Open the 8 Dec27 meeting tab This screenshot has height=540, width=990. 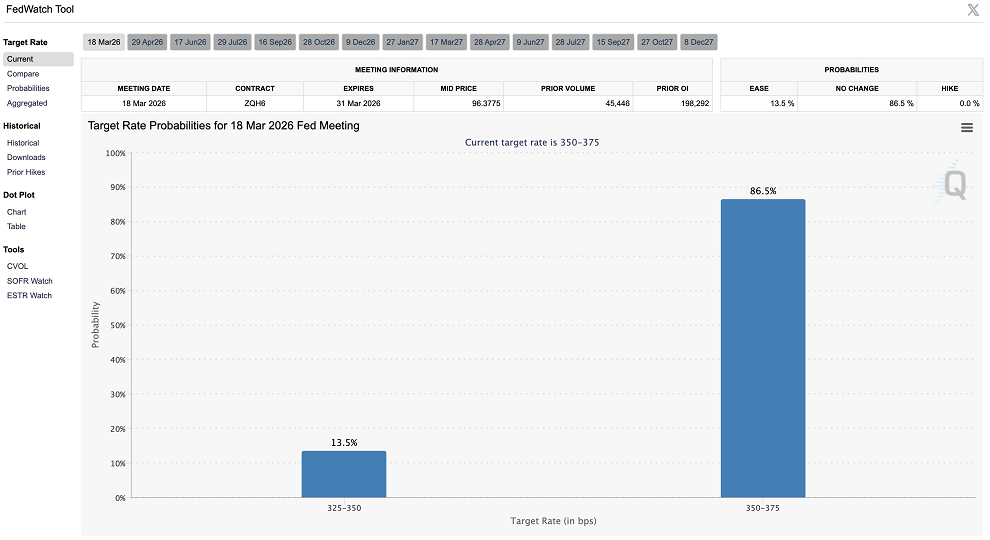698,42
